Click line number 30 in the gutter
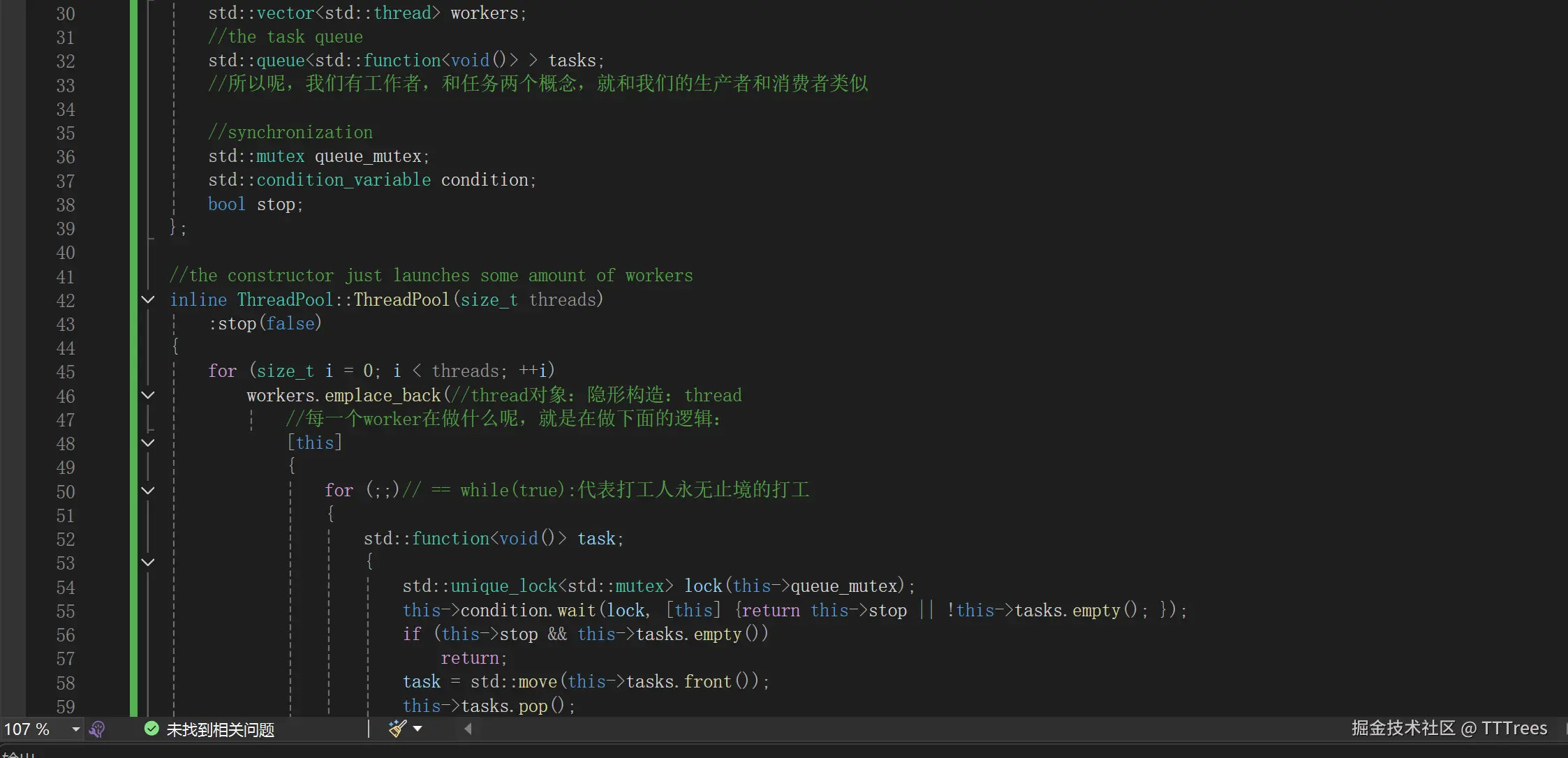1568x758 pixels. [x=65, y=14]
